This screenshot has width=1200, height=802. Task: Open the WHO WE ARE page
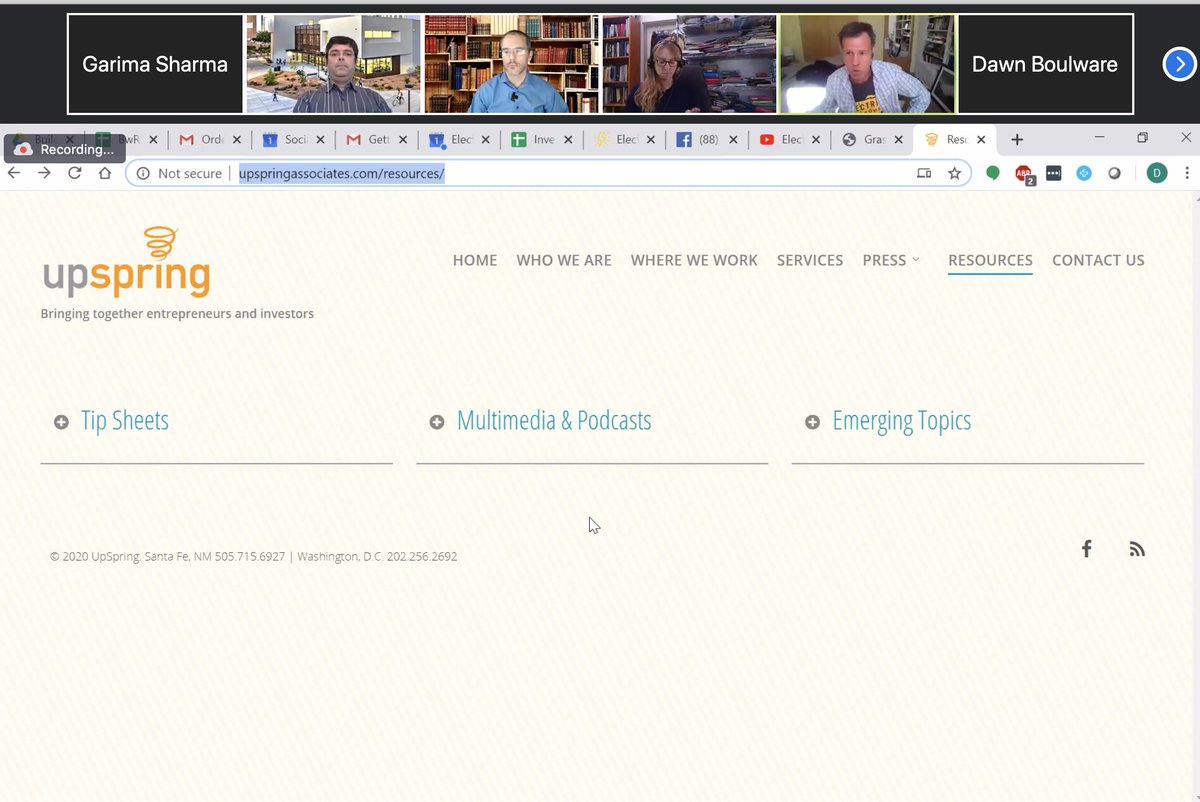564,260
